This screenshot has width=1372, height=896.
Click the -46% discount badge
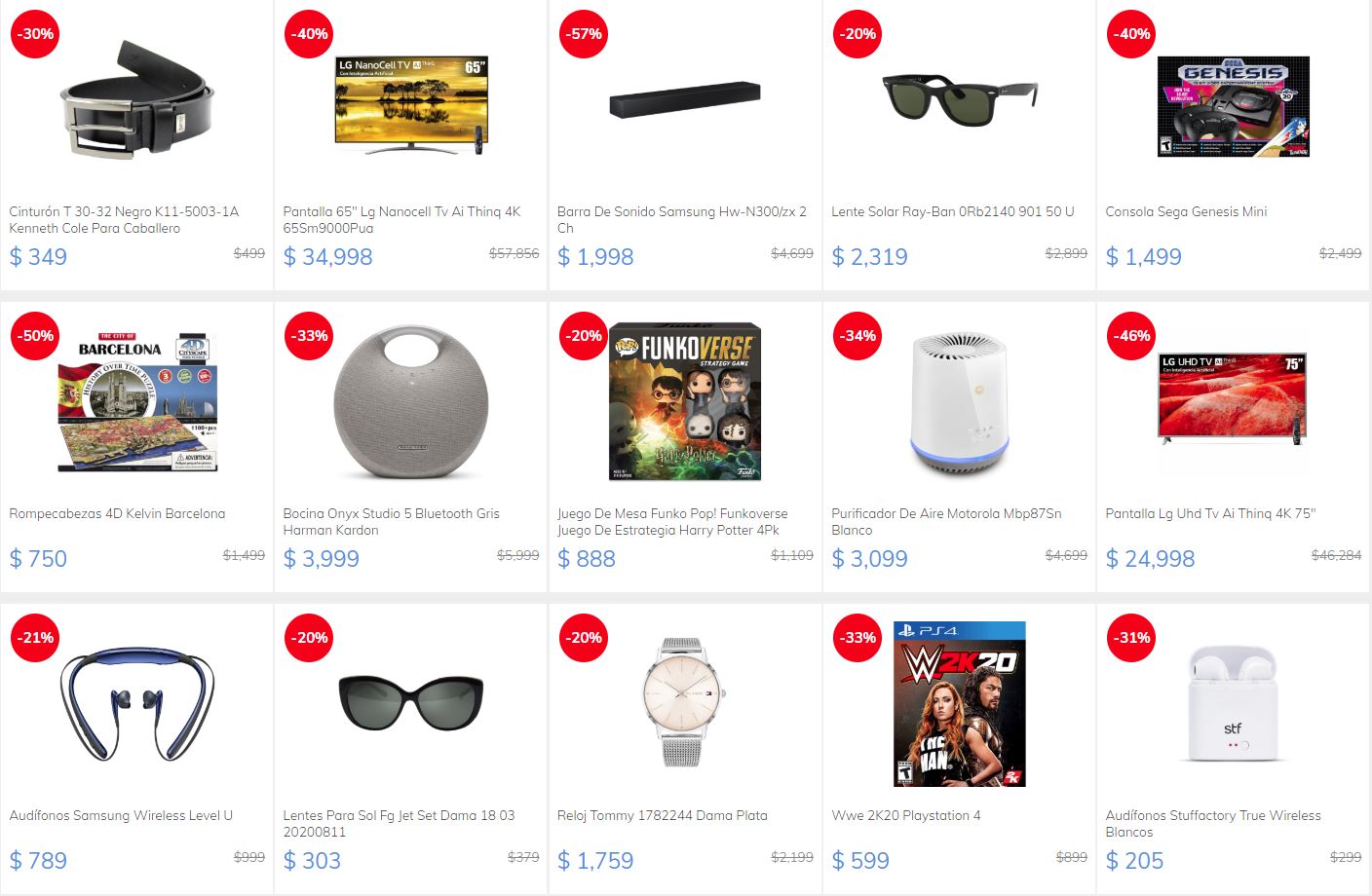pos(1131,337)
